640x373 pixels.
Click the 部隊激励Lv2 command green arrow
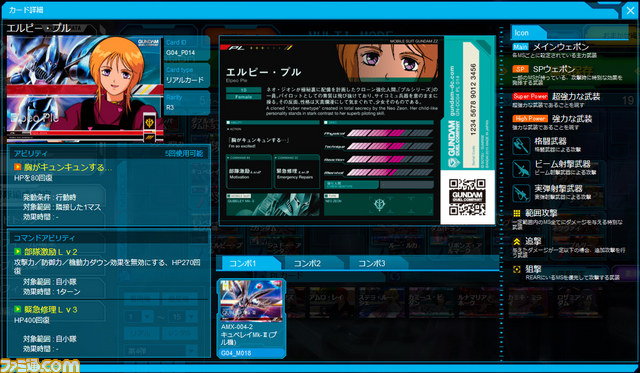[18, 251]
